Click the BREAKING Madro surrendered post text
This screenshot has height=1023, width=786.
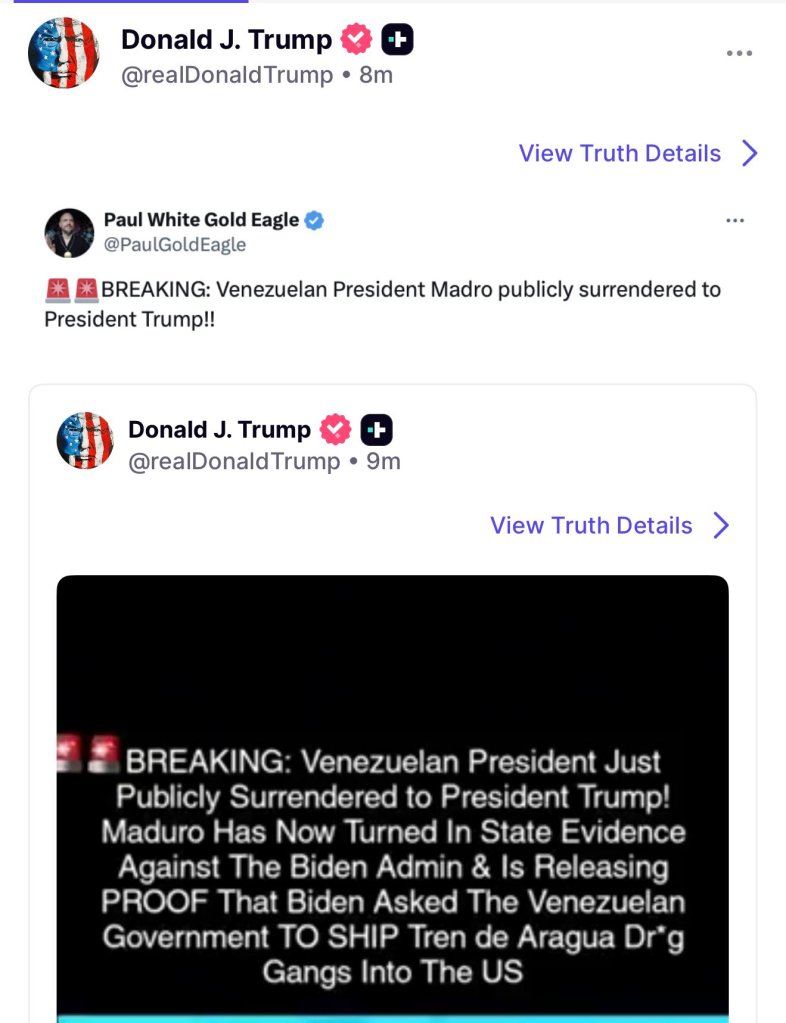382,304
